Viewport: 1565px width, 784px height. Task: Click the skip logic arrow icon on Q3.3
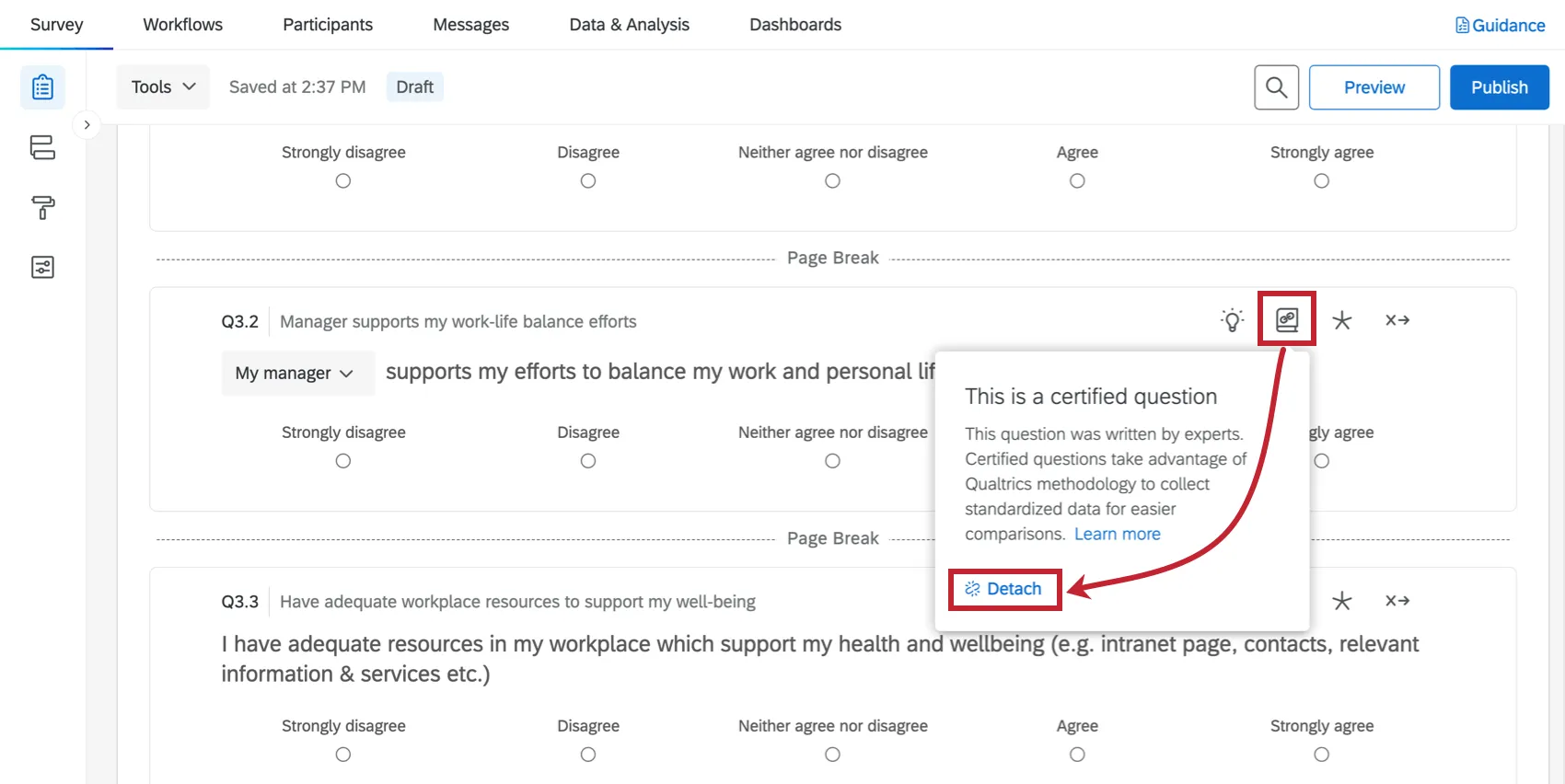pyautogui.click(x=1397, y=601)
